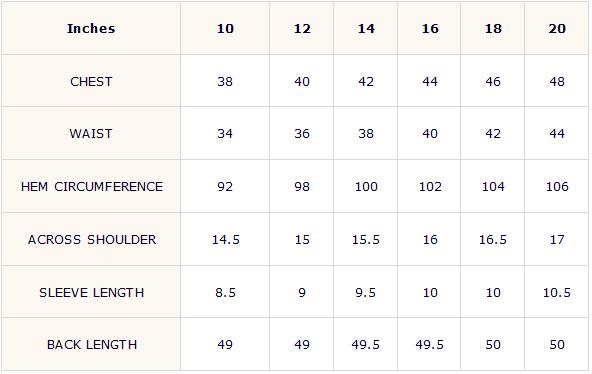Select chest value 48 for size 20
Screen dimensions: 592x374
coord(557,82)
